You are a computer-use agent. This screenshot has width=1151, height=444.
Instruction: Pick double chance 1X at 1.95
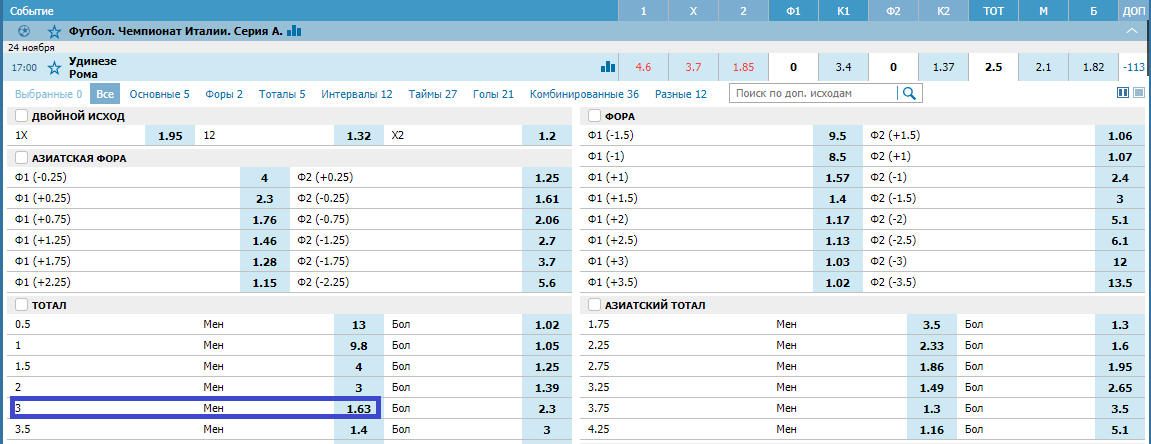pyautogui.click(x=170, y=136)
